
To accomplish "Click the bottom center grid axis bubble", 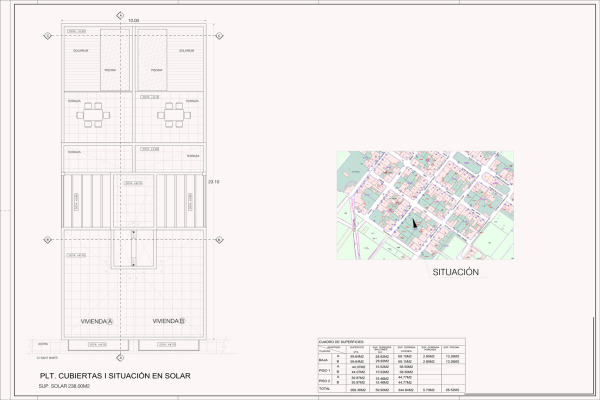I will [x=120, y=356].
